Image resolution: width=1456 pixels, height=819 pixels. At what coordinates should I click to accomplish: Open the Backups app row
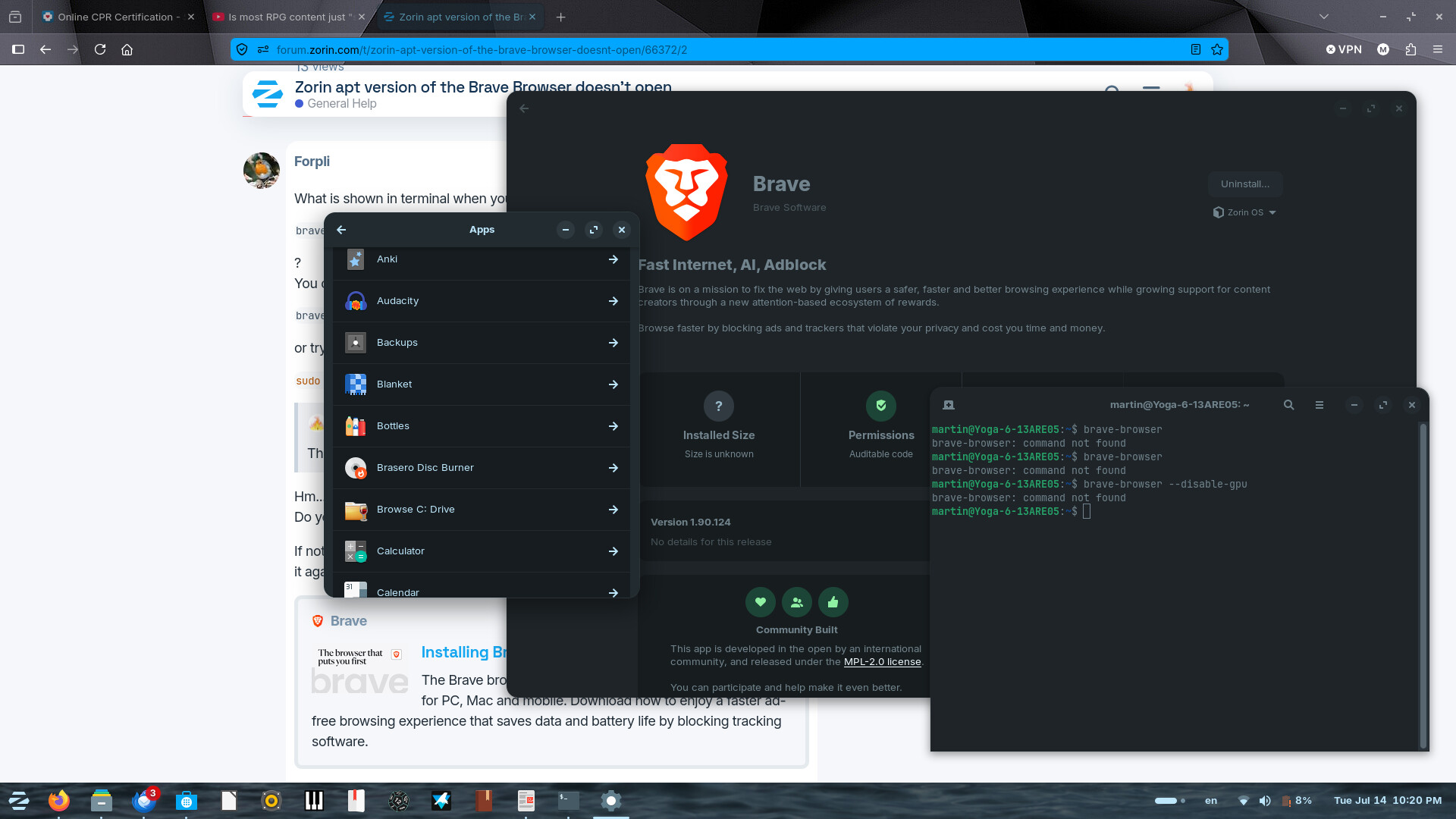[482, 343]
